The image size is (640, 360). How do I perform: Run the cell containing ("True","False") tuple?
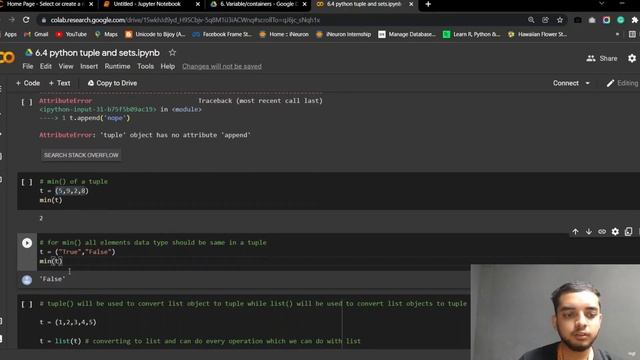(27, 243)
